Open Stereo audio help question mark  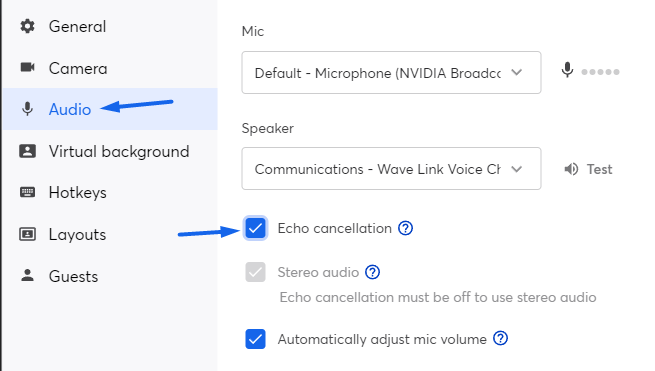click(372, 272)
